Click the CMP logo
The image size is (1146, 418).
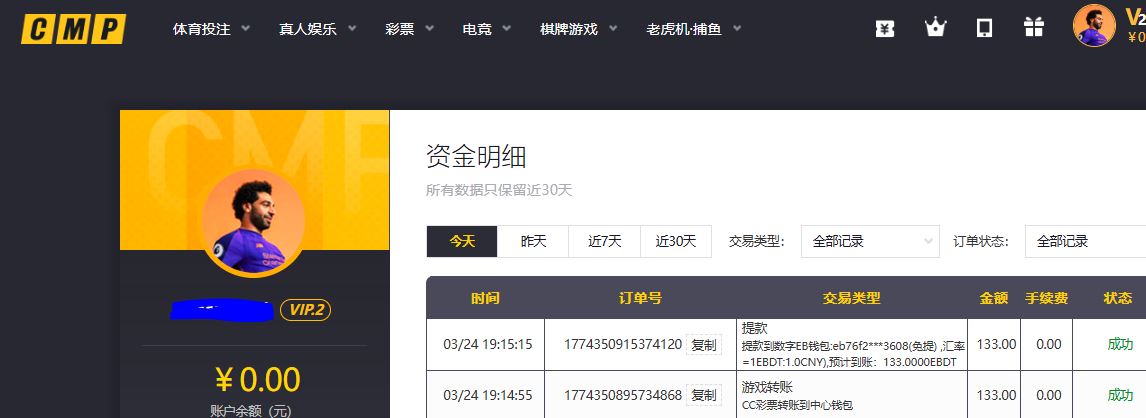[x=73, y=29]
